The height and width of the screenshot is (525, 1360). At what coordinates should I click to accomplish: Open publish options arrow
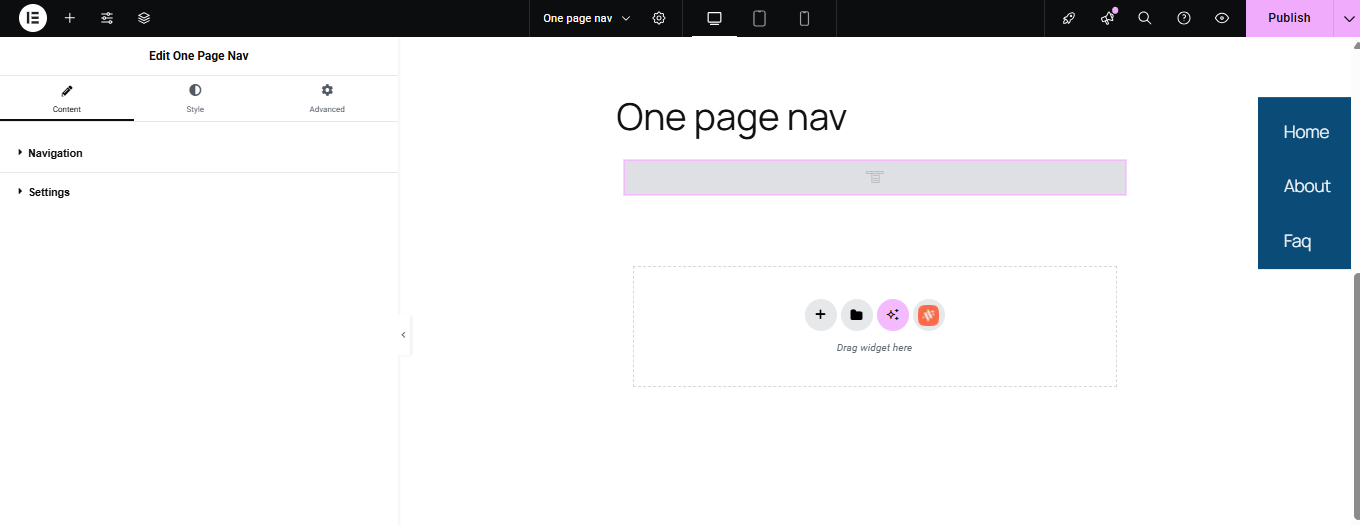click(1348, 18)
